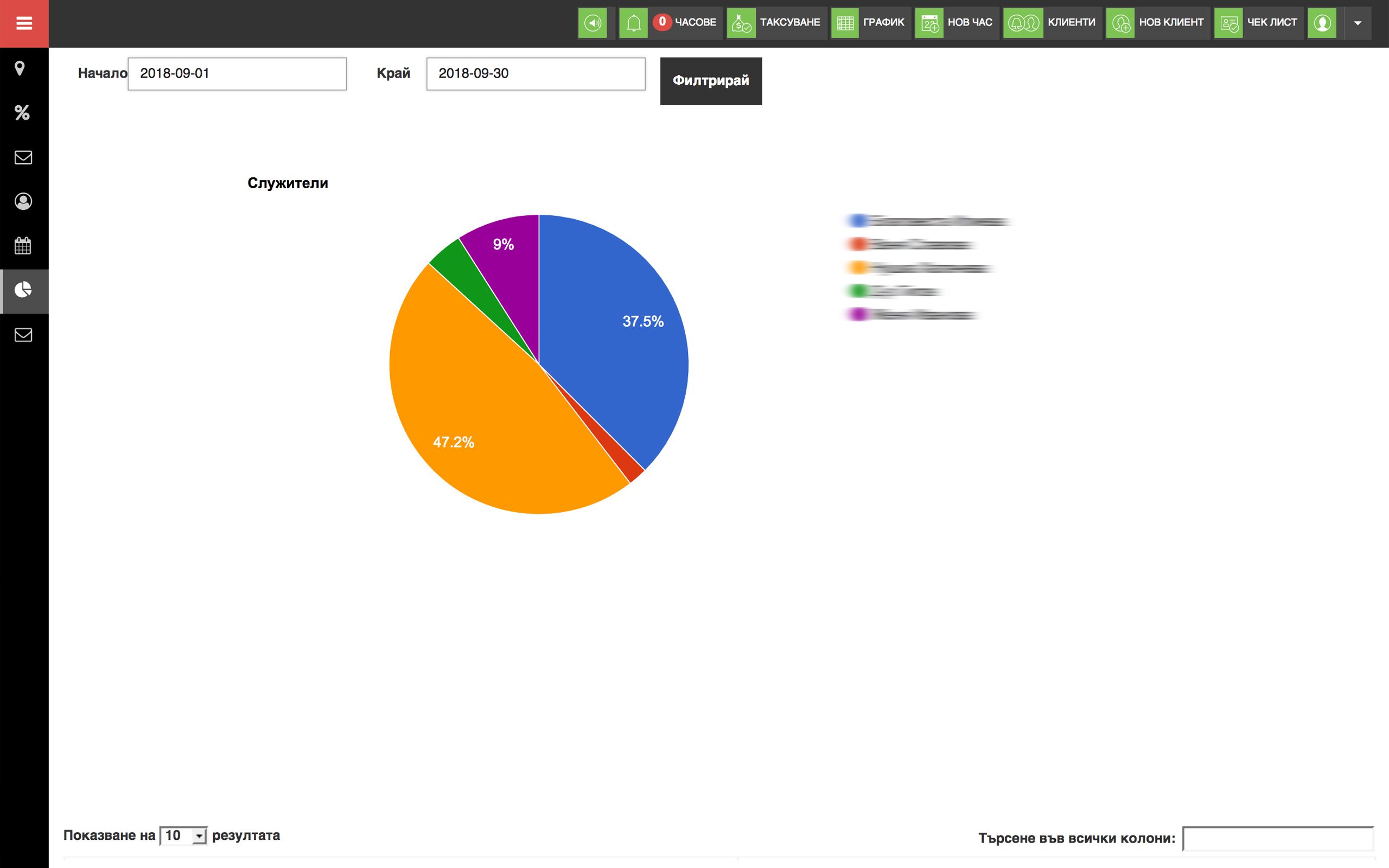Open ГРАФИК schedule in the top bar
1389x868 pixels.
[871, 23]
